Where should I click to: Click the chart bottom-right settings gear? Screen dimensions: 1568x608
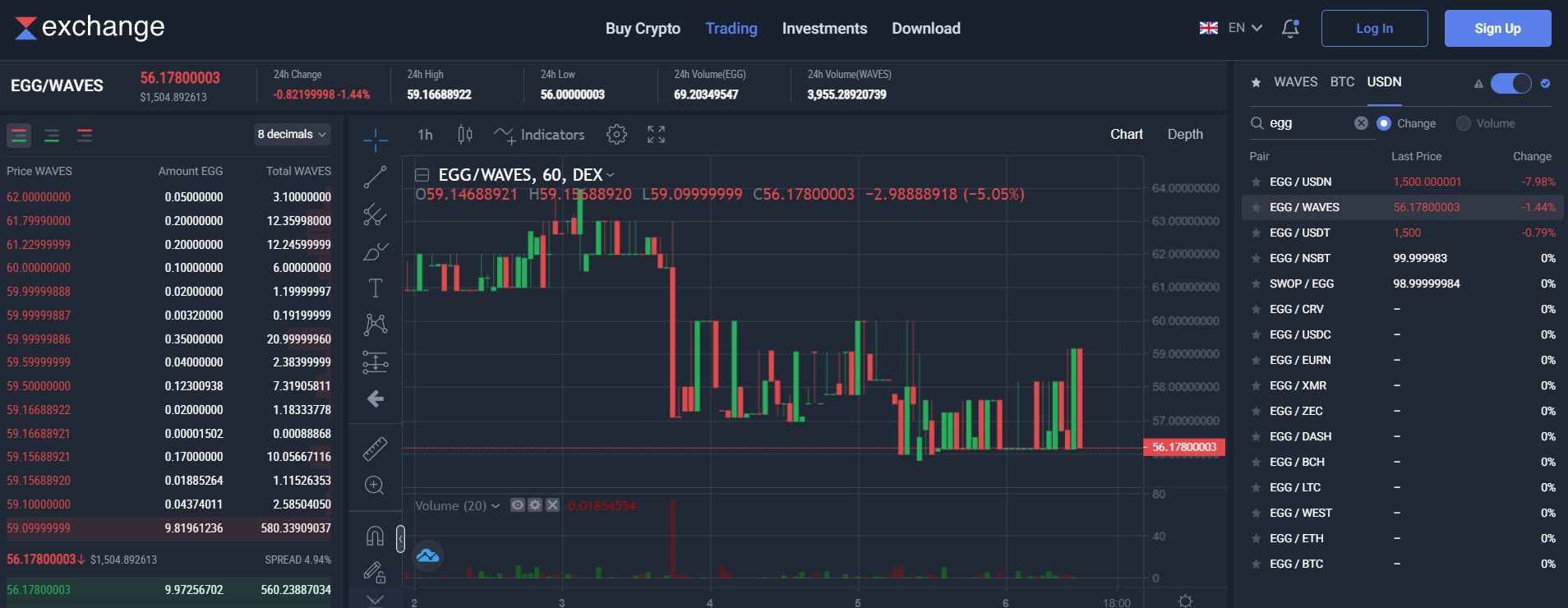coord(1185,601)
